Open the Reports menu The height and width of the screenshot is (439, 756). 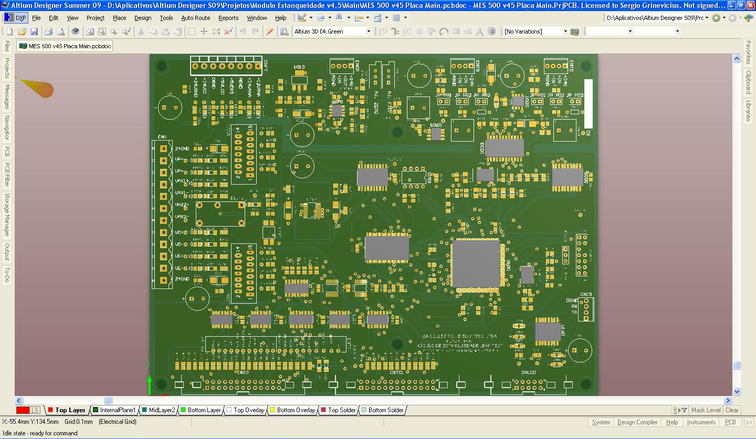pos(229,18)
